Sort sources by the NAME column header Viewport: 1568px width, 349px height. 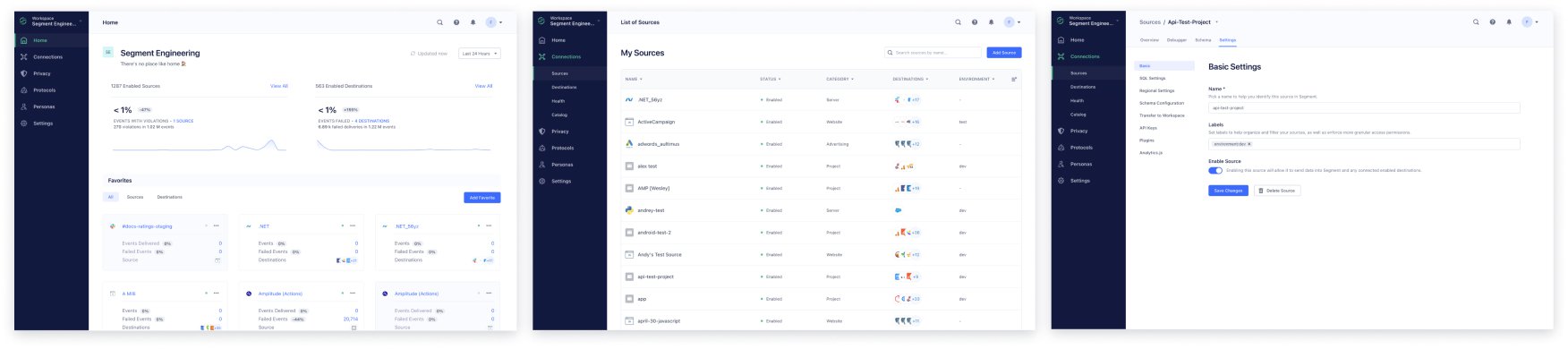tap(634, 79)
